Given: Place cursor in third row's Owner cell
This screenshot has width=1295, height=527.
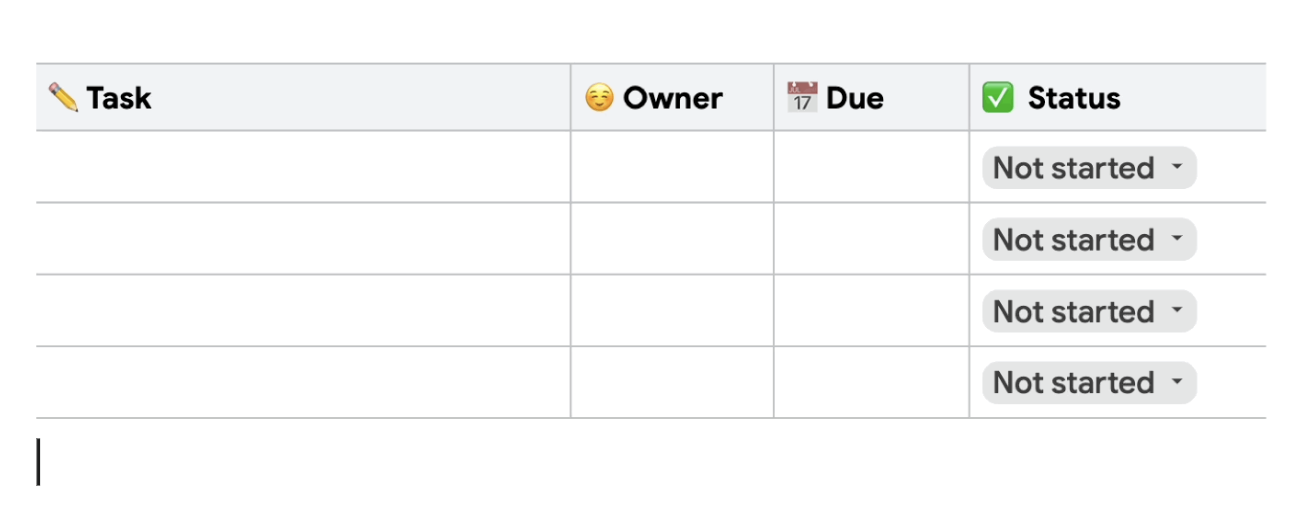Looking at the screenshot, I should tap(672, 311).
